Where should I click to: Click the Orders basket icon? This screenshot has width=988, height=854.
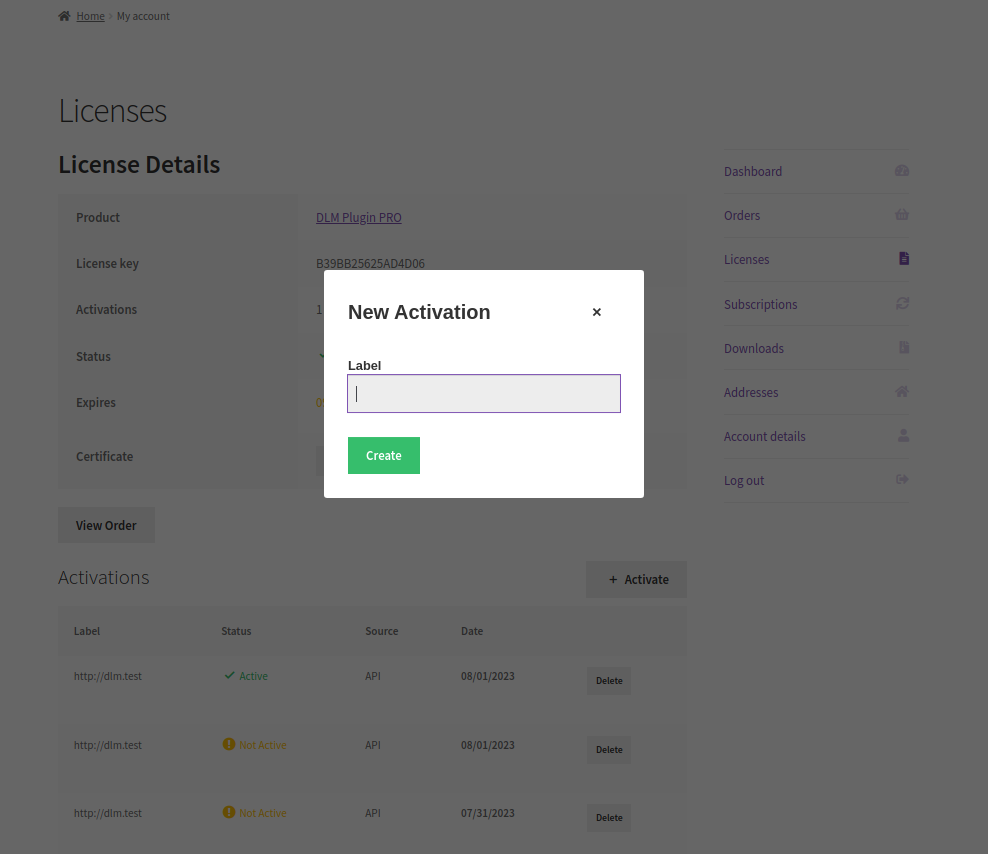pyautogui.click(x=902, y=215)
